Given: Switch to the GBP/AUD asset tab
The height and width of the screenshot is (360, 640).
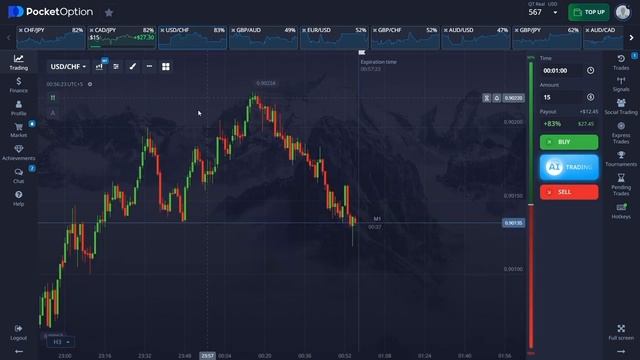Looking at the screenshot, I should click(x=263, y=38).
